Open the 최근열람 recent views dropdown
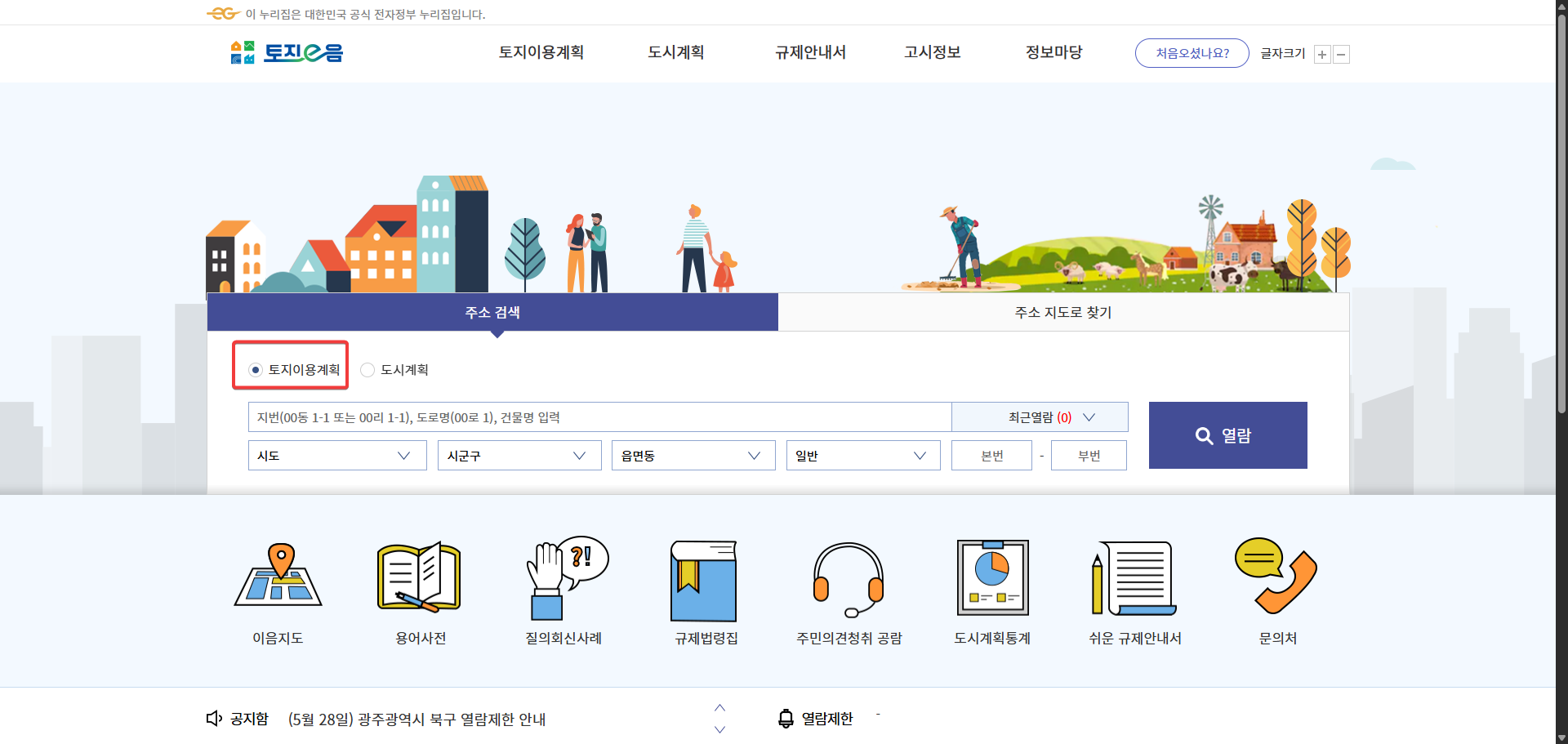Viewport: 1568px width, 744px height. click(x=1040, y=417)
